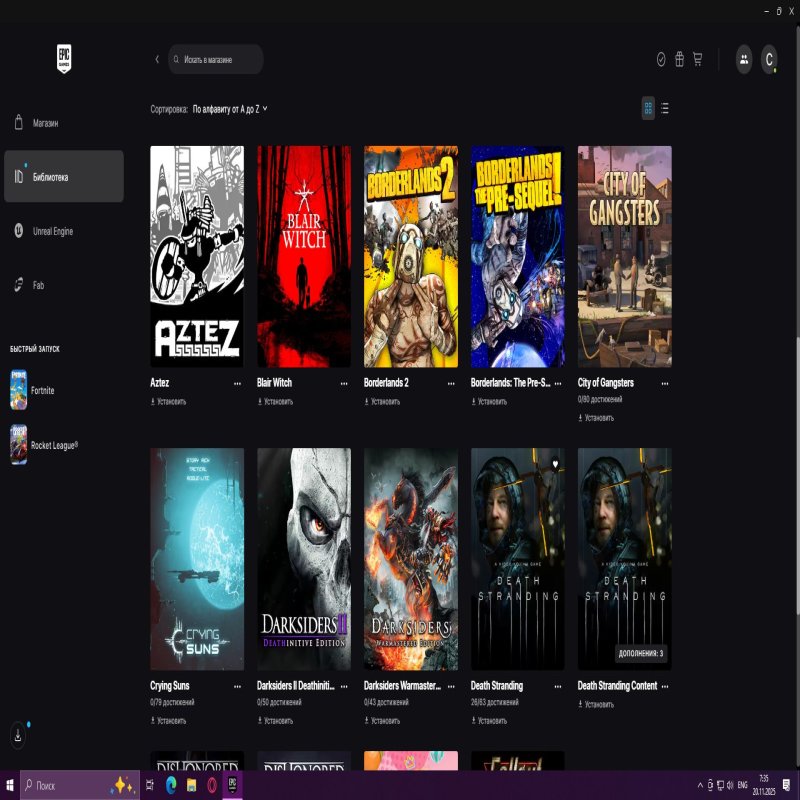Install Blair Witch via Установить link
This screenshot has width=800, height=800.
(x=278, y=402)
